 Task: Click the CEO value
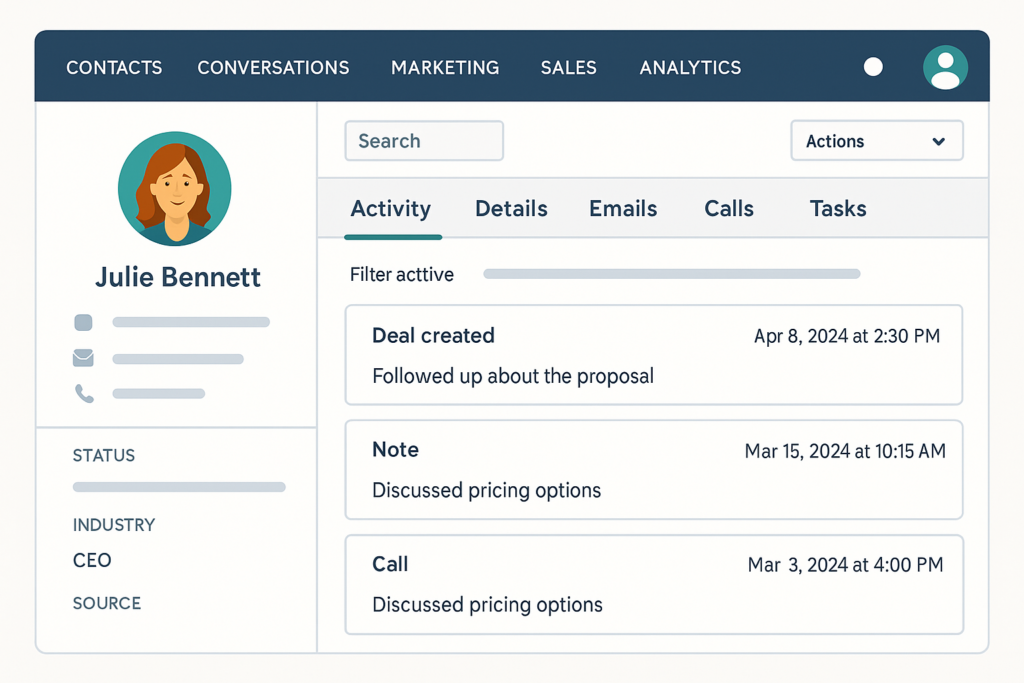[x=92, y=560]
